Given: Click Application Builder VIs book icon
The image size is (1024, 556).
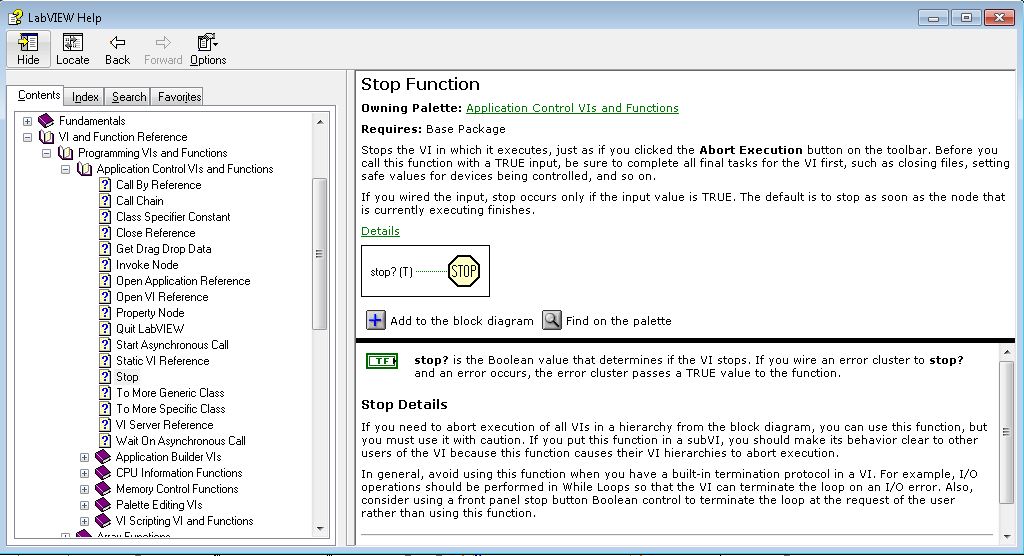Looking at the screenshot, I should (103, 457).
